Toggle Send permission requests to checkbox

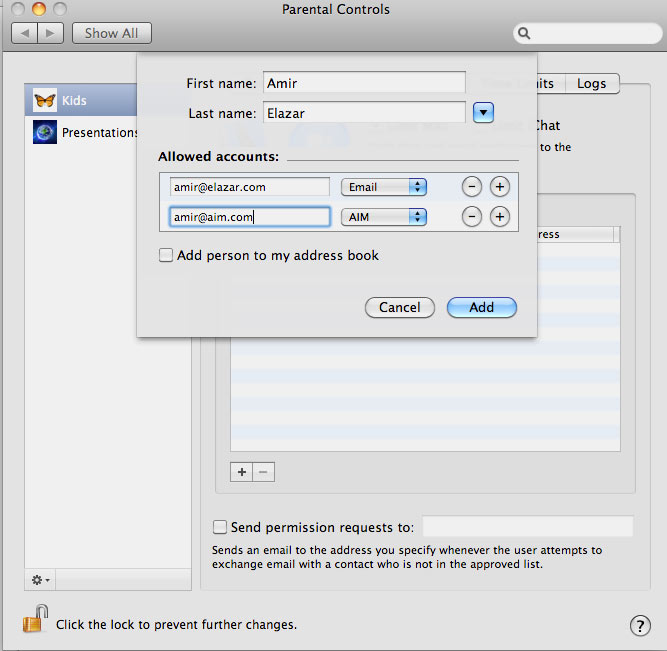pyautogui.click(x=220, y=527)
